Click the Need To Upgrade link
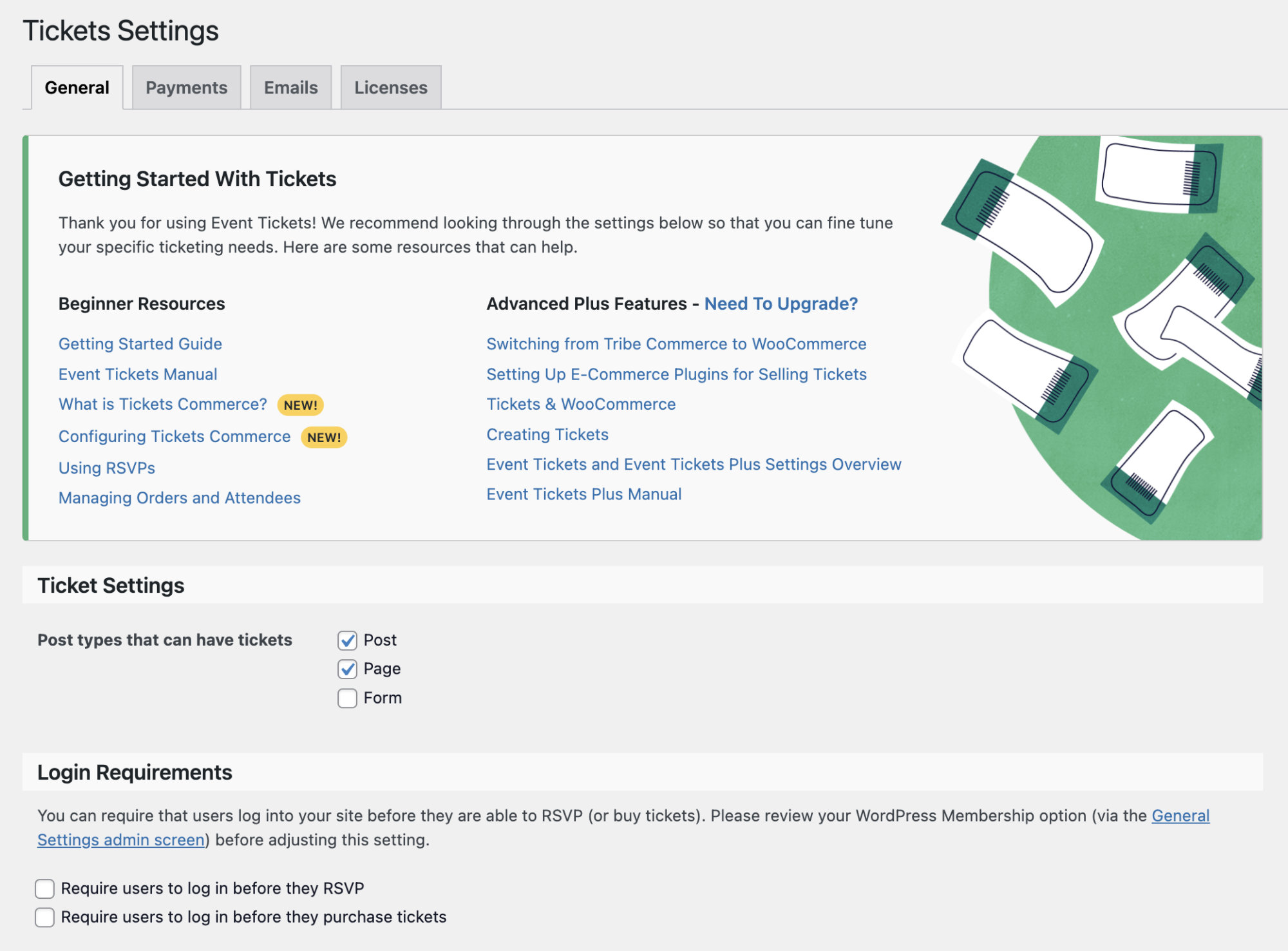Image resolution: width=1288 pixels, height=951 pixels. point(781,303)
